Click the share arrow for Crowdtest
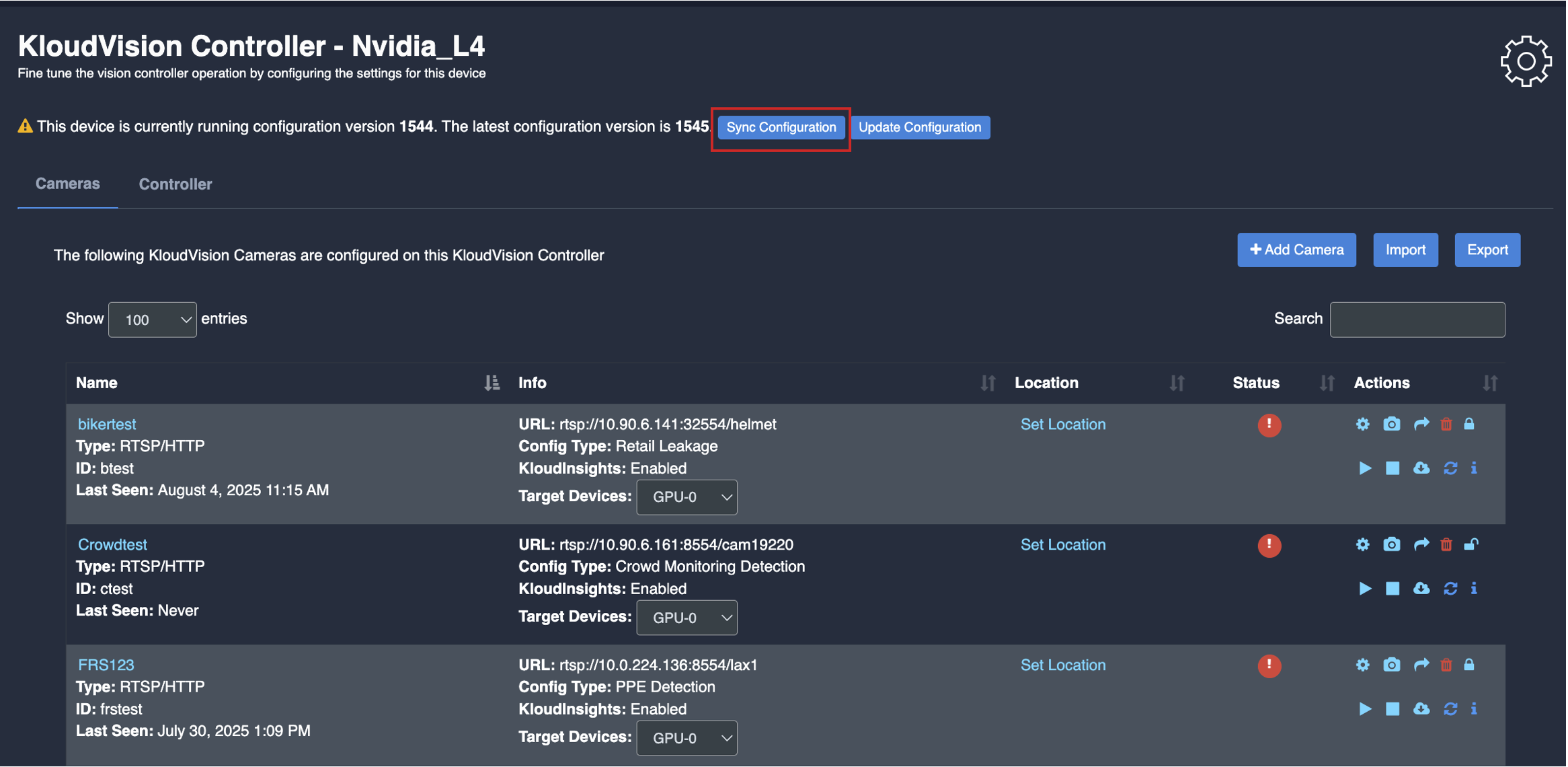 point(1421,544)
